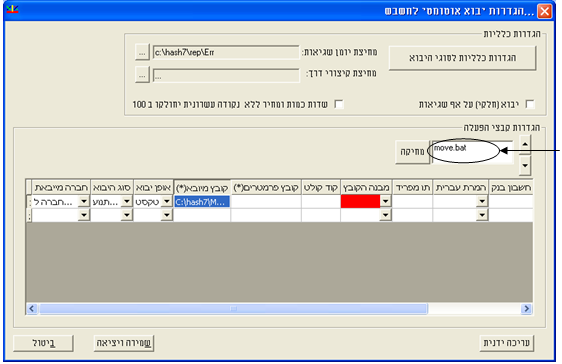Click the up arrow beside move.bat list
Screen dimensions: 562x364
525,144
